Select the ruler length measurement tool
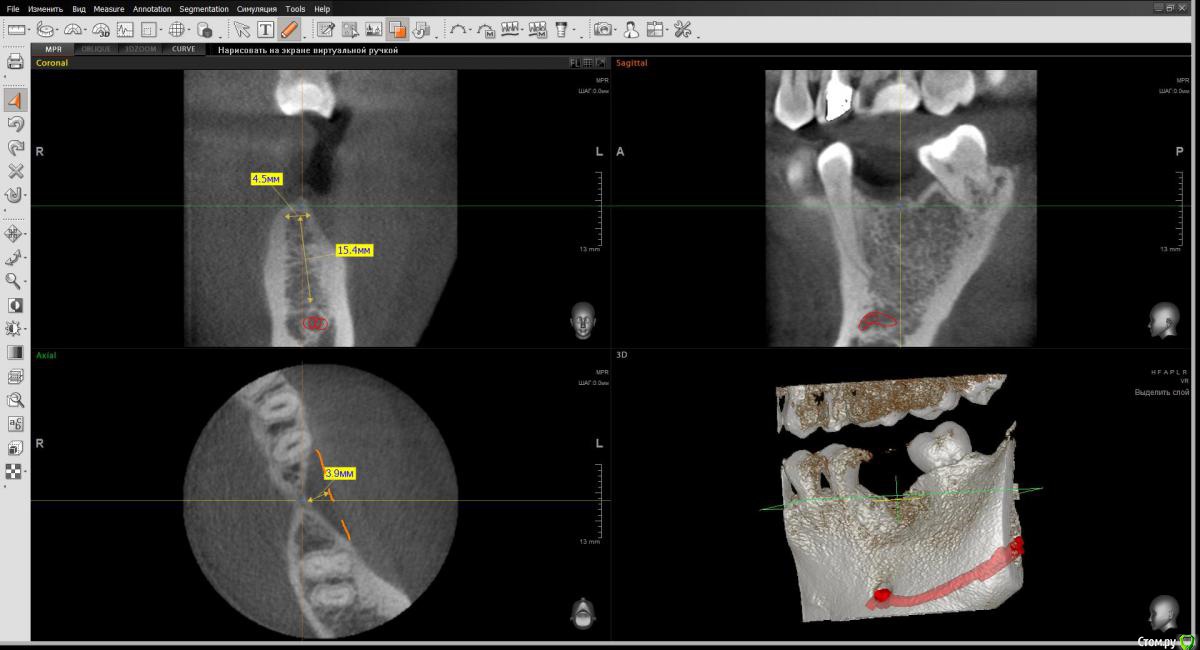The width and height of the screenshot is (1200, 650). click(16, 30)
